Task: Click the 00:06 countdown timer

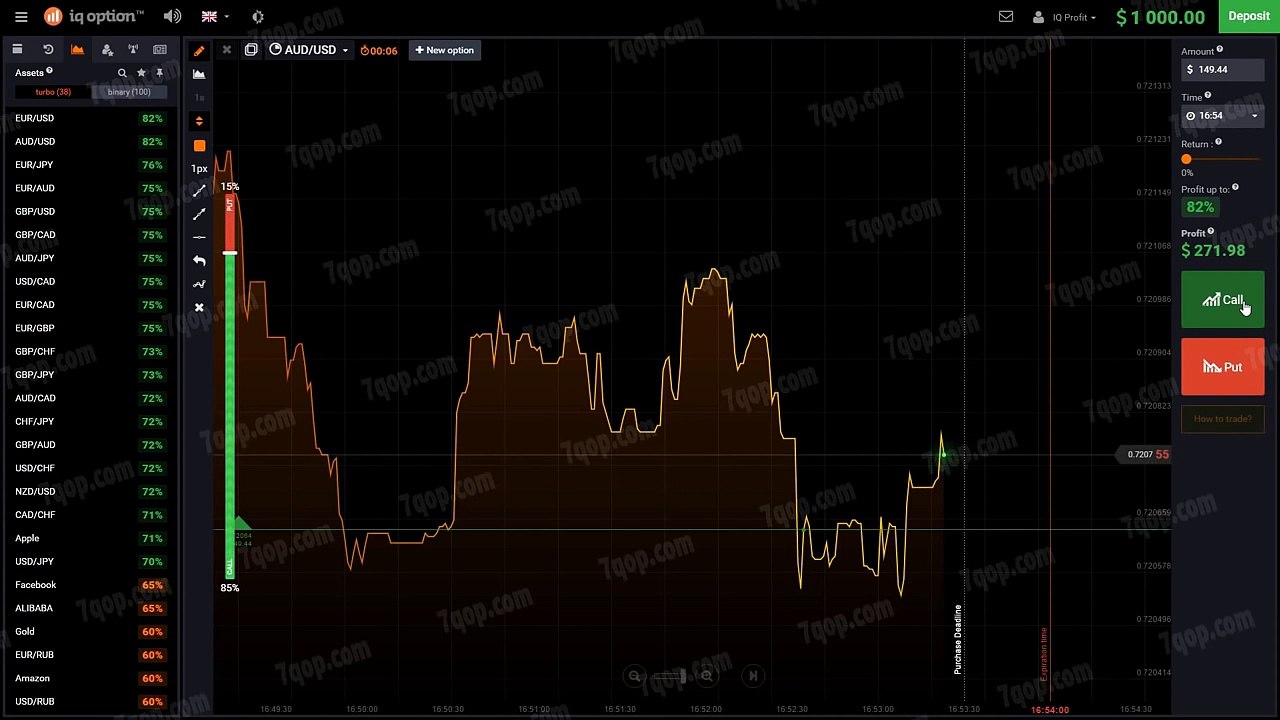Action: [x=379, y=50]
